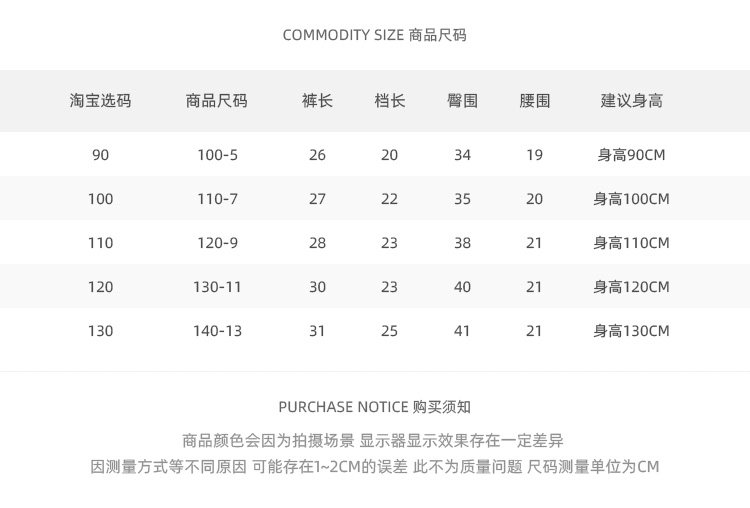Select the 130-11 size cell

coord(217,287)
